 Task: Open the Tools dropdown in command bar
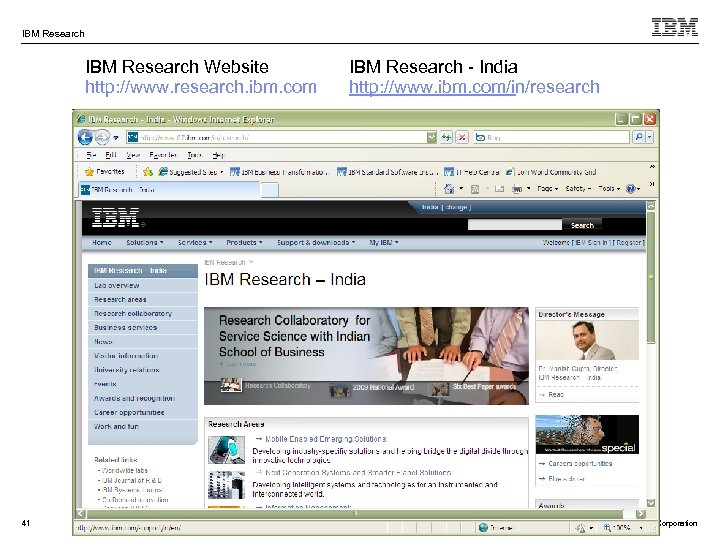[x=609, y=189]
